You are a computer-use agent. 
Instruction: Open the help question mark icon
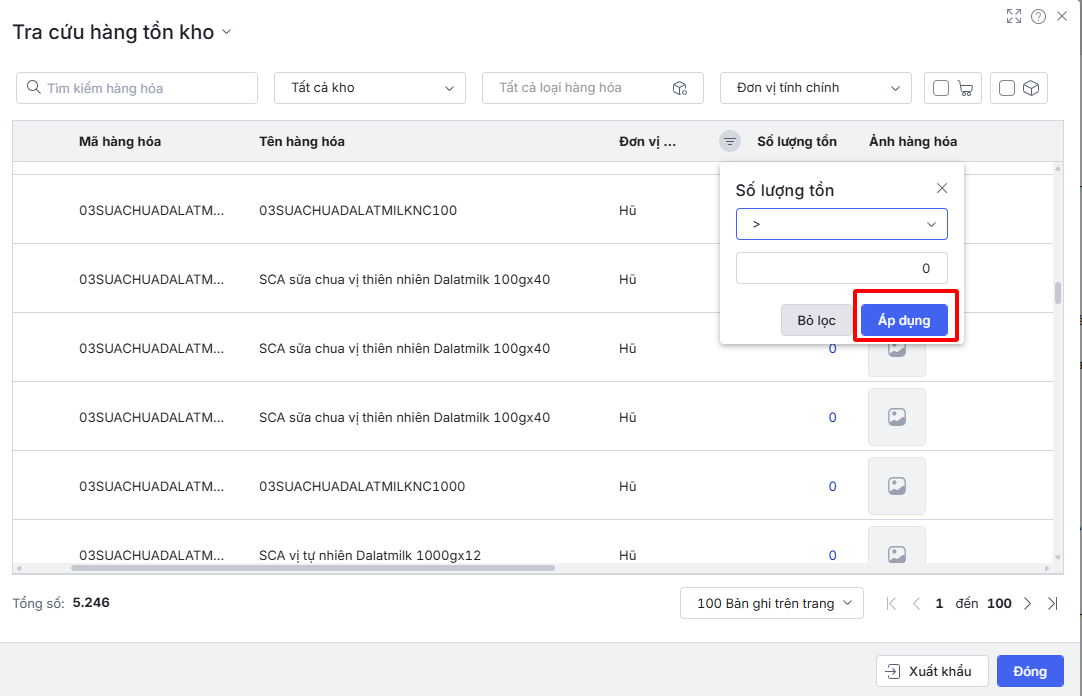click(x=1038, y=16)
